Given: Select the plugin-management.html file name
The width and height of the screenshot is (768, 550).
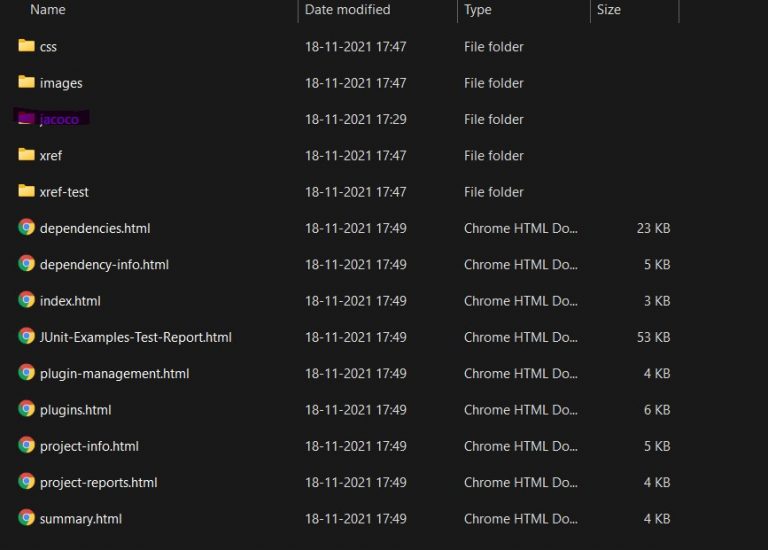Looking at the screenshot, I should click(115, 374).
